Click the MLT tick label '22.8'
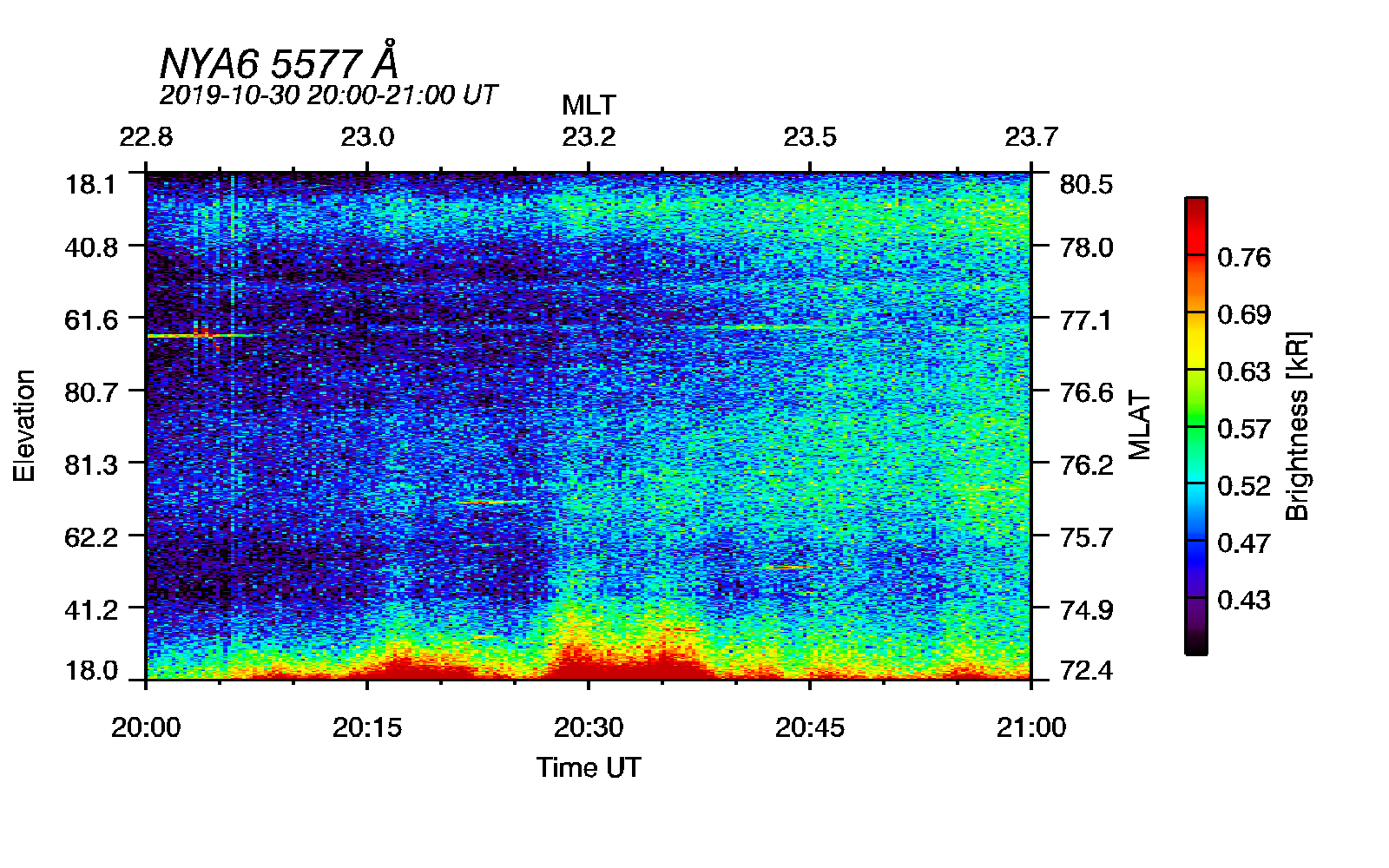1389x868 pixels. pyautogui.click(x=146, y=137)
